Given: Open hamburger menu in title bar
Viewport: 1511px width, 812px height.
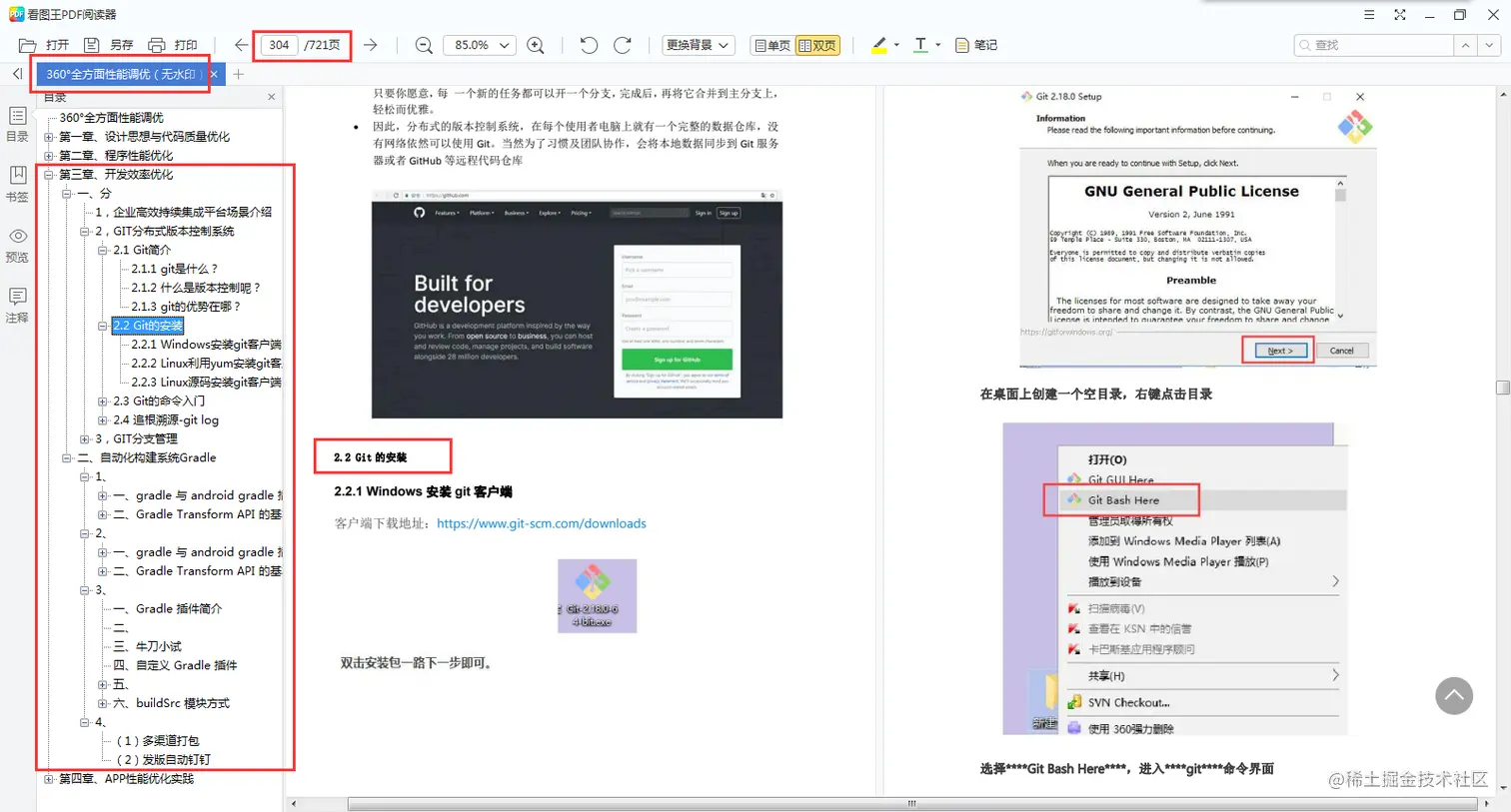Looking at the screenshot, I should (1369, 14).
